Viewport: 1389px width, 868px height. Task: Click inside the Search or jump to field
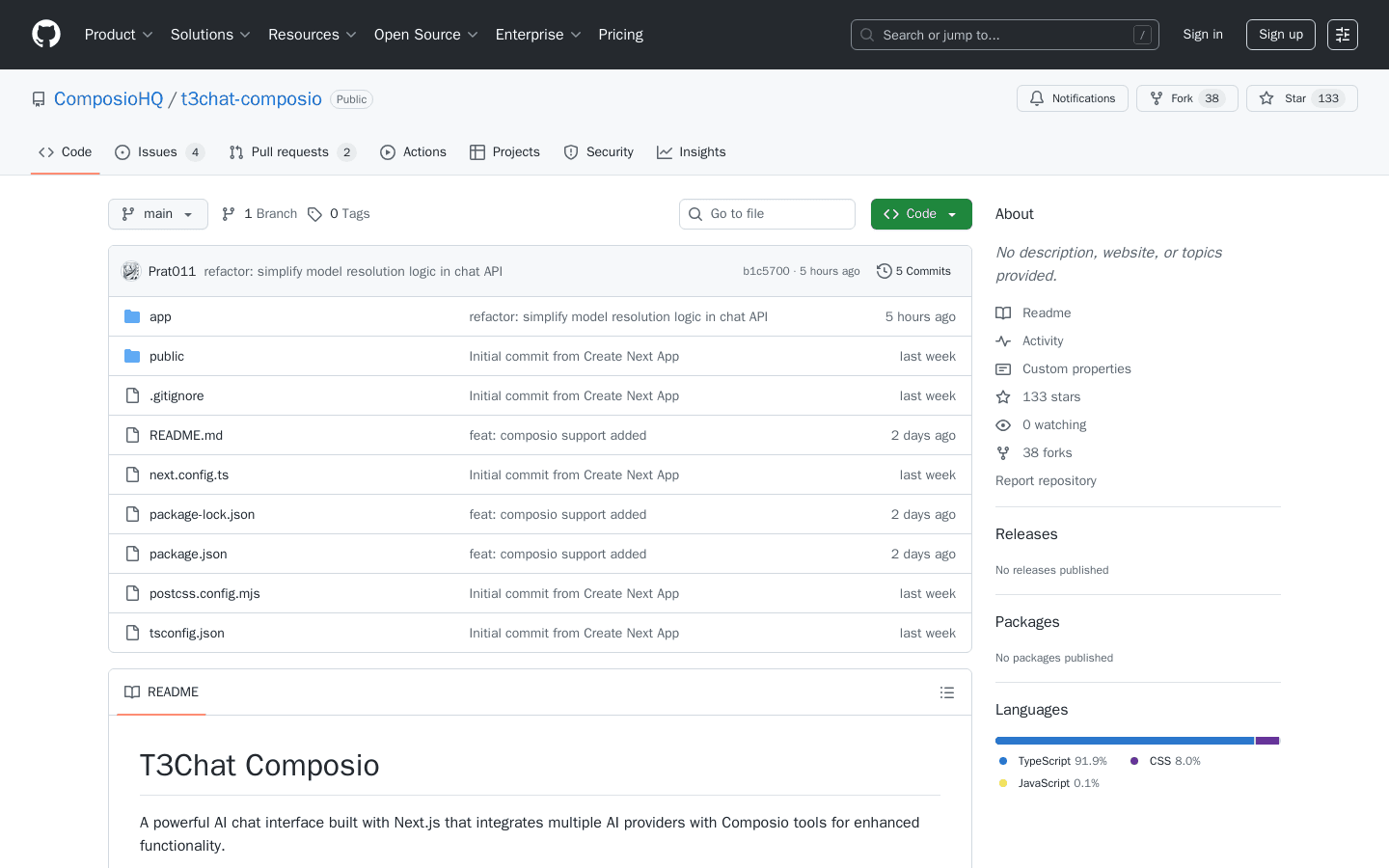(x=1004, y=34)
